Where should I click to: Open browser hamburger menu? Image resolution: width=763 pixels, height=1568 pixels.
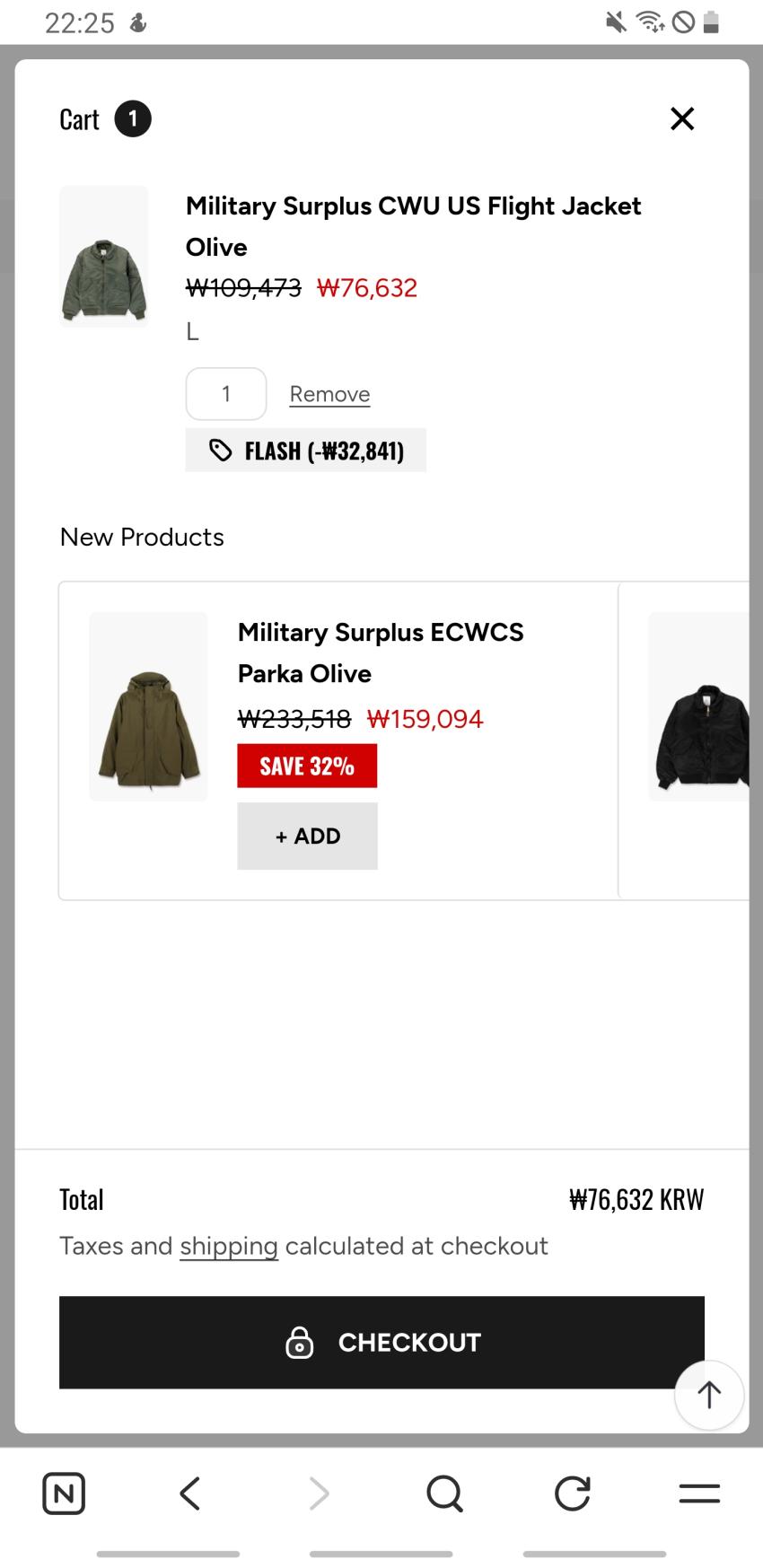tap(699, 1494)
